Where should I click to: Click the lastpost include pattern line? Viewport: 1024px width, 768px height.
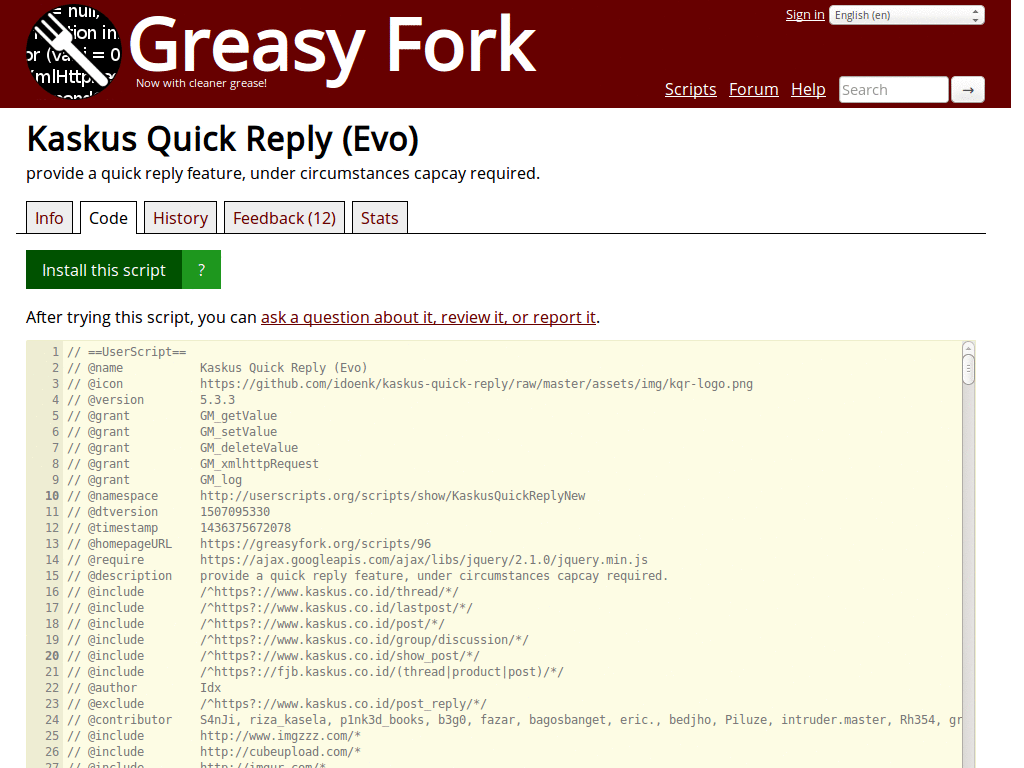(x=336, y=608)
